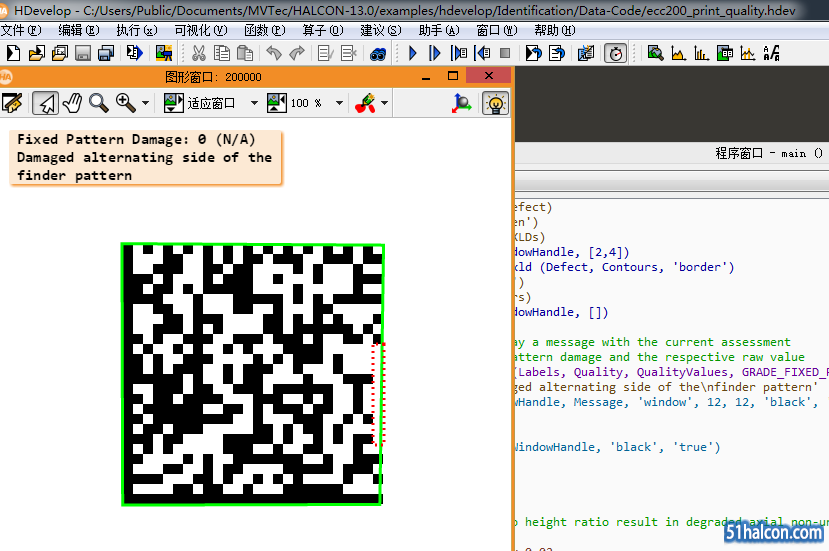Screen dimensions: 829x551
Task: Switch to 3D plot mode icon
Action: 461,103
